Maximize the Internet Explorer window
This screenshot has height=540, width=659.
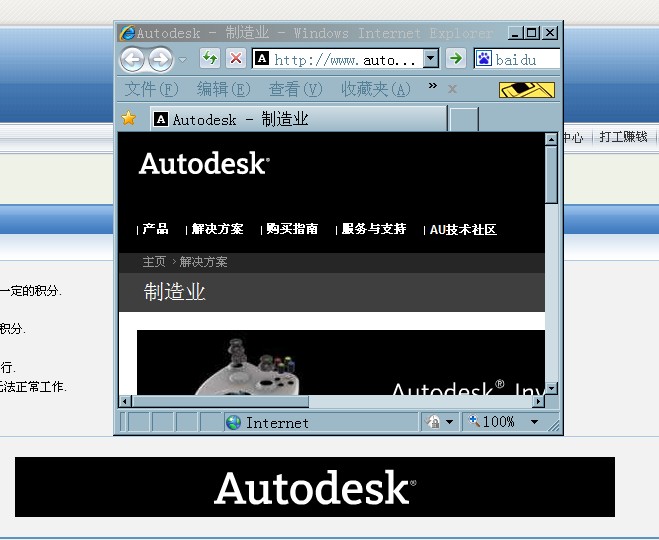[532, 33]
